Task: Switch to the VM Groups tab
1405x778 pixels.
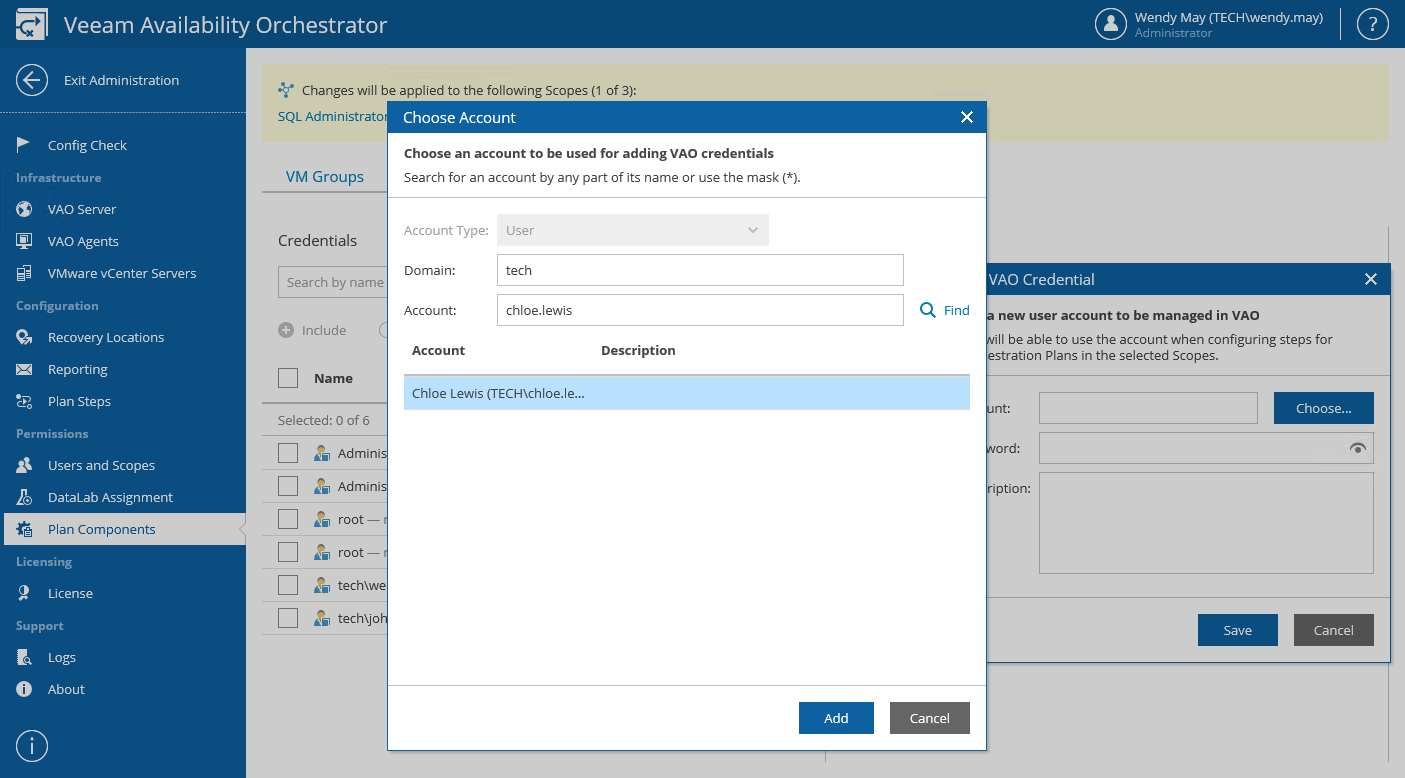Action: (324, 177)
